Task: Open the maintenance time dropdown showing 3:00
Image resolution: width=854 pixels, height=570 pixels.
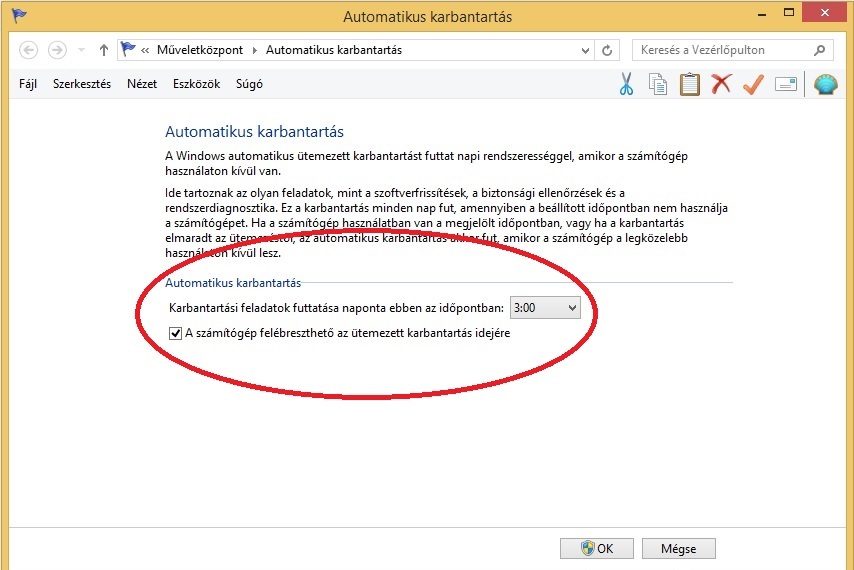Action: pos(545,308)
